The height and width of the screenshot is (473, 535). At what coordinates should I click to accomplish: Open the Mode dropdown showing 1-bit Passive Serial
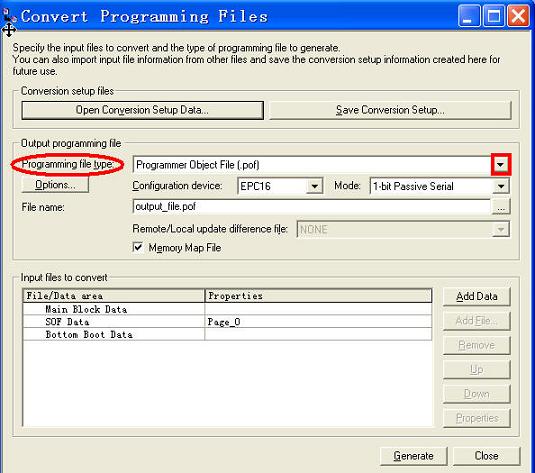(x=501, y=186)
